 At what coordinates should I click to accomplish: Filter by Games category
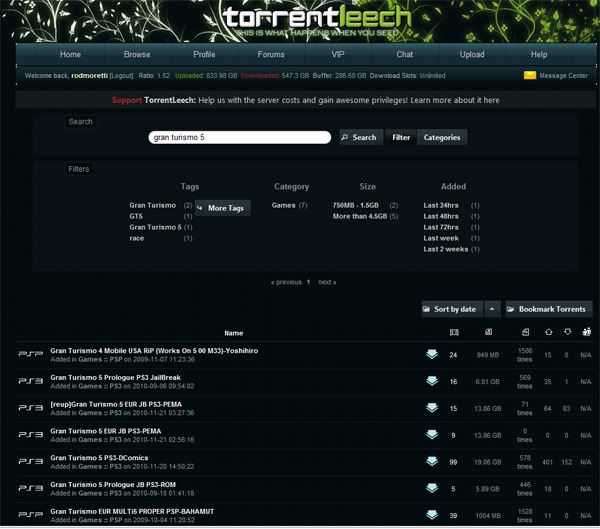point(284,205)
